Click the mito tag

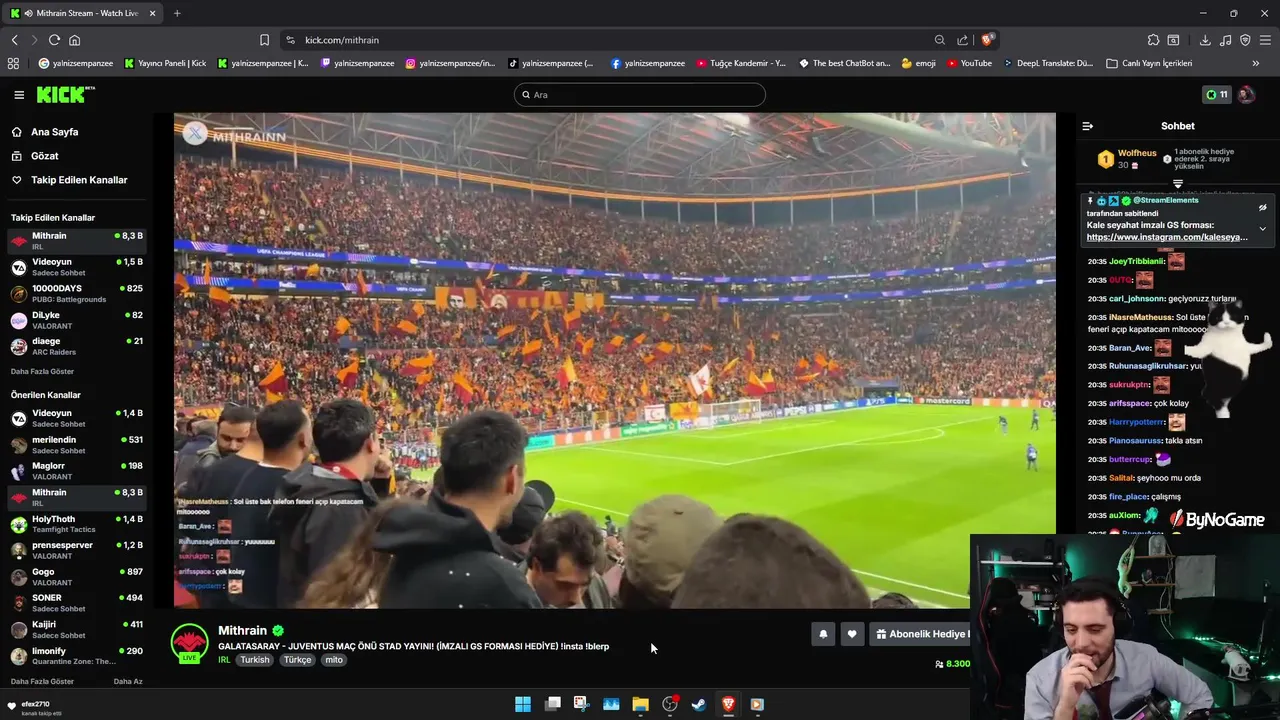(334, 660)
